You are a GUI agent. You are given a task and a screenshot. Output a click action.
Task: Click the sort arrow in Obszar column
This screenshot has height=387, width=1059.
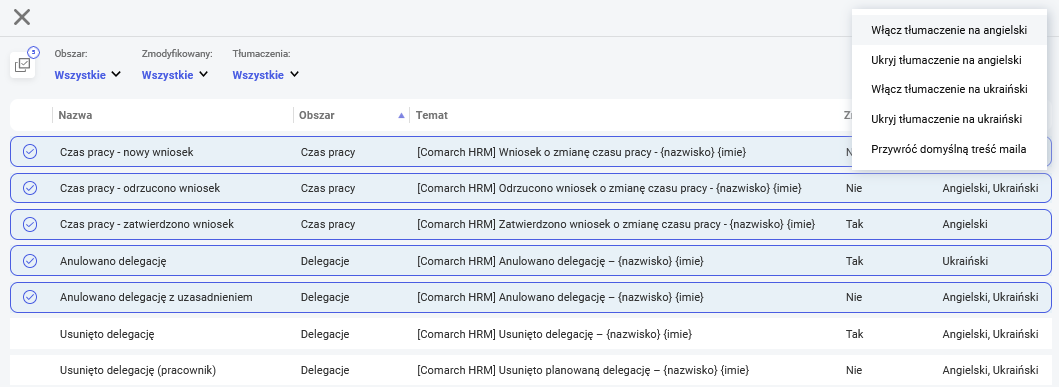pos(402,115)
